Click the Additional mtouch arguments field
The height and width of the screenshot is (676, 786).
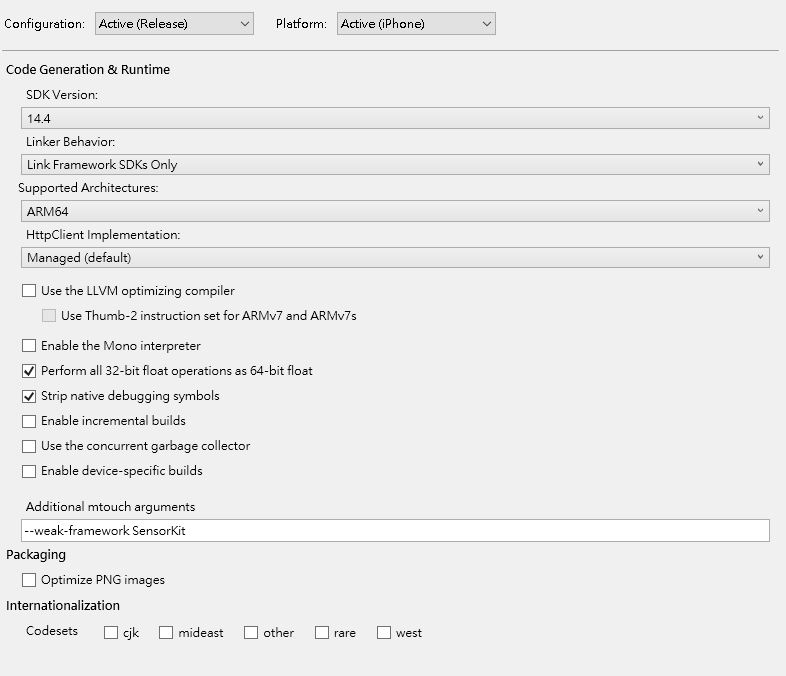395,531
